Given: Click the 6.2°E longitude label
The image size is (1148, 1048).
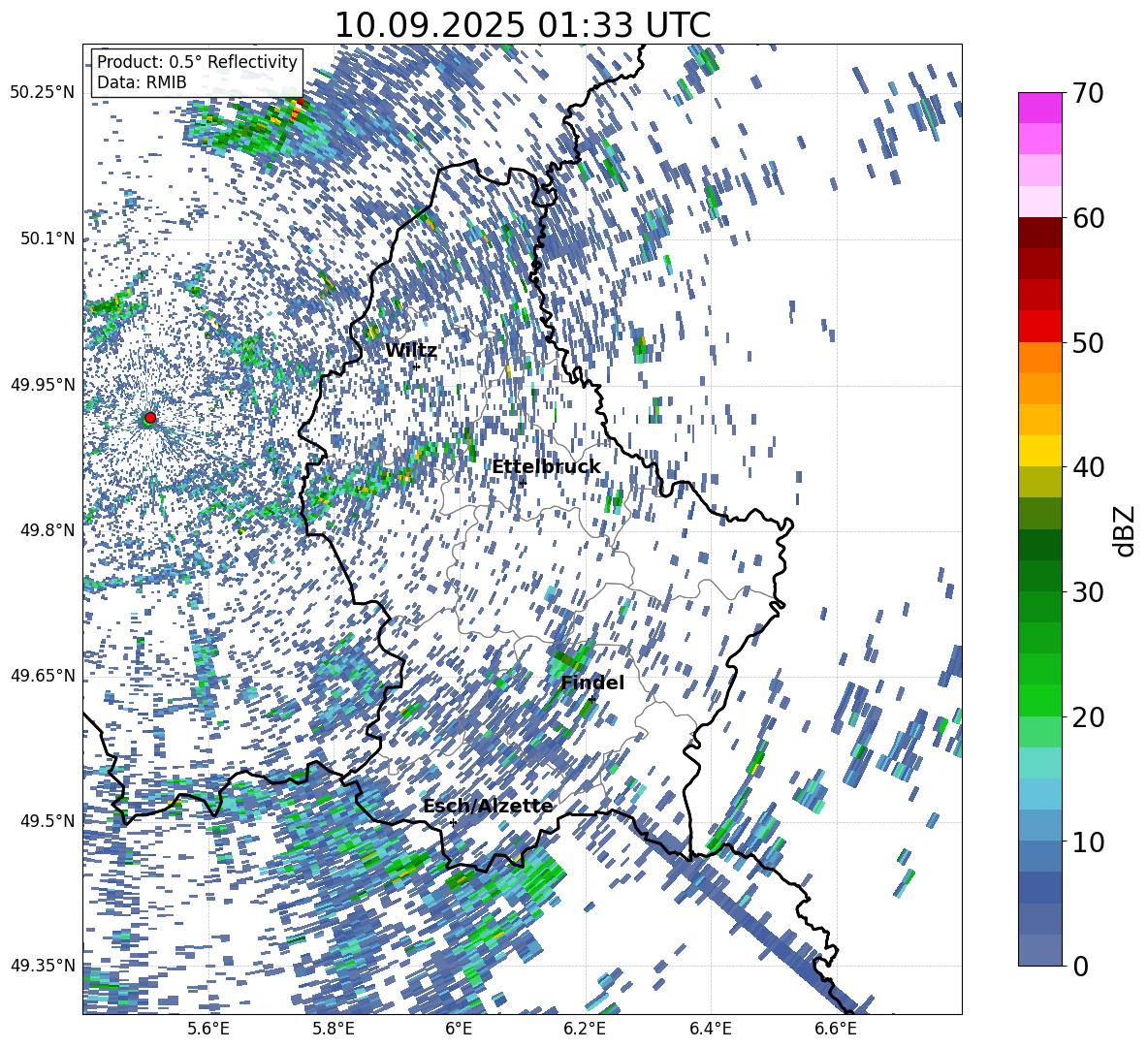Looking at the screenshot, I should tap(585, 1029).
